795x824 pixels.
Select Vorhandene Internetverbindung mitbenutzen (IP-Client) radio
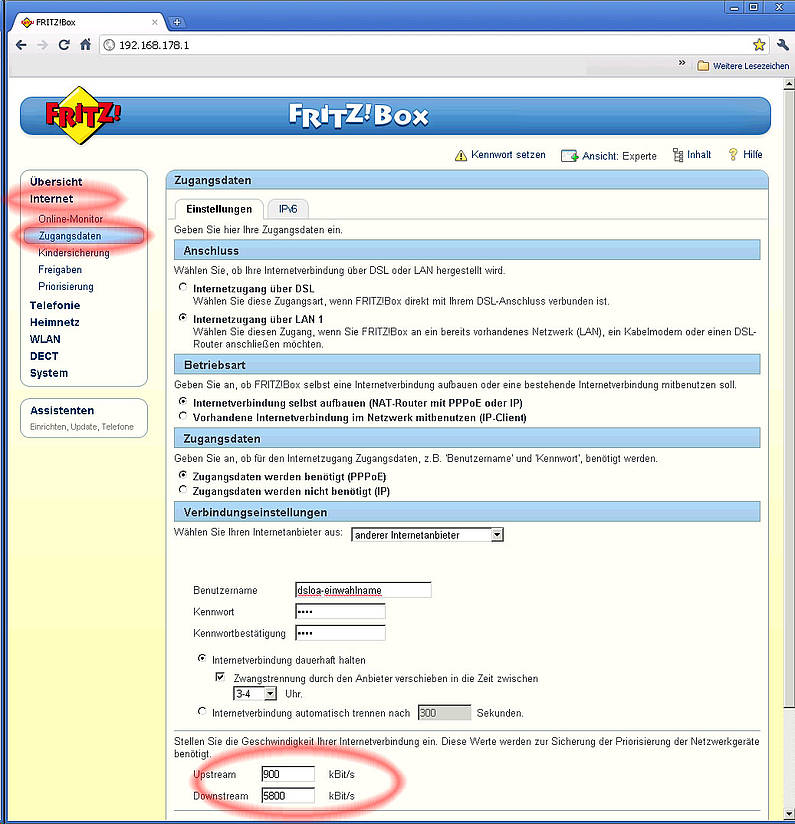pos(183,416)
